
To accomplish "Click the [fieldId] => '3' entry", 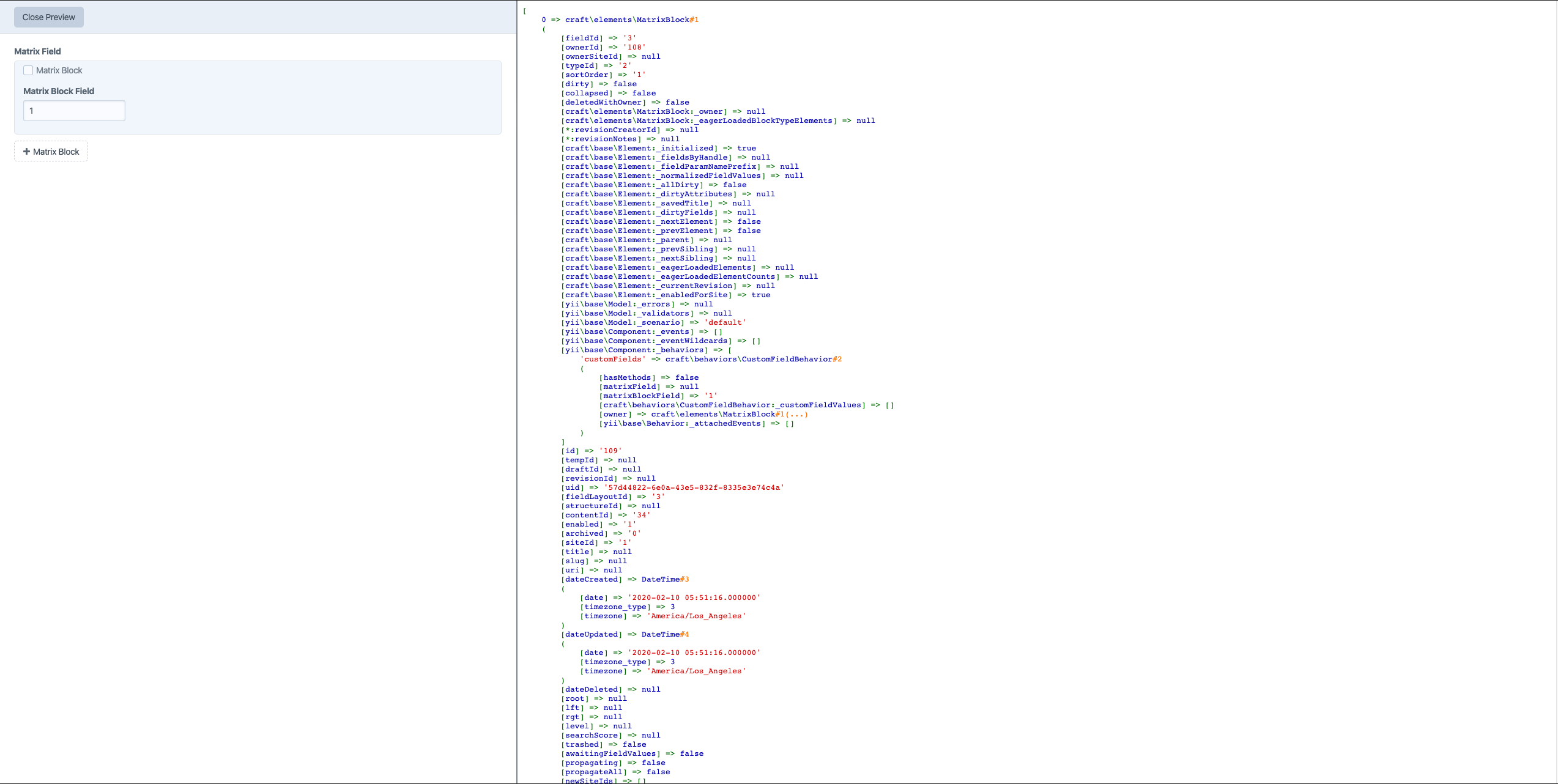I will pos(598,38).
